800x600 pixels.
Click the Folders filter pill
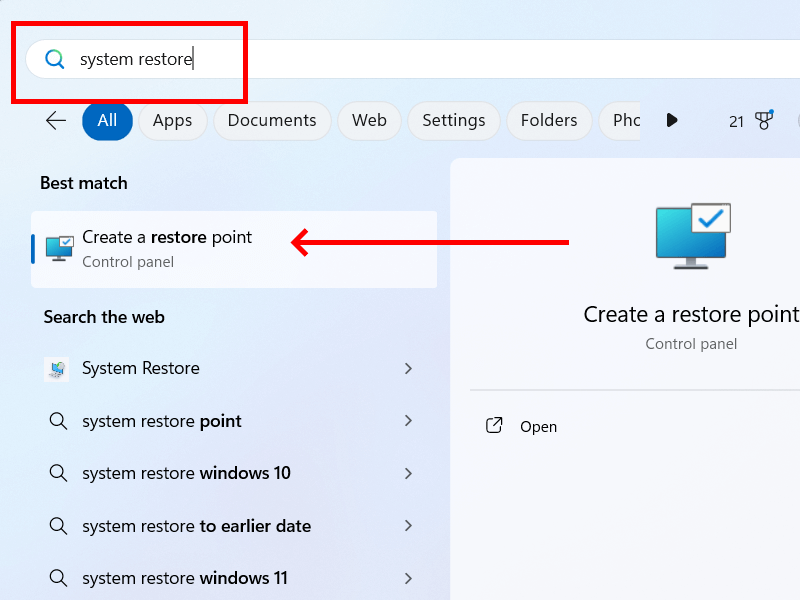coord(549,120)
